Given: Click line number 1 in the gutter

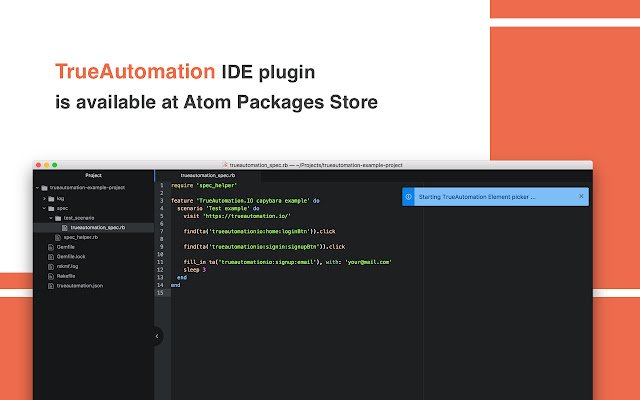Looking at the screenshot, I should pos(162,185).
